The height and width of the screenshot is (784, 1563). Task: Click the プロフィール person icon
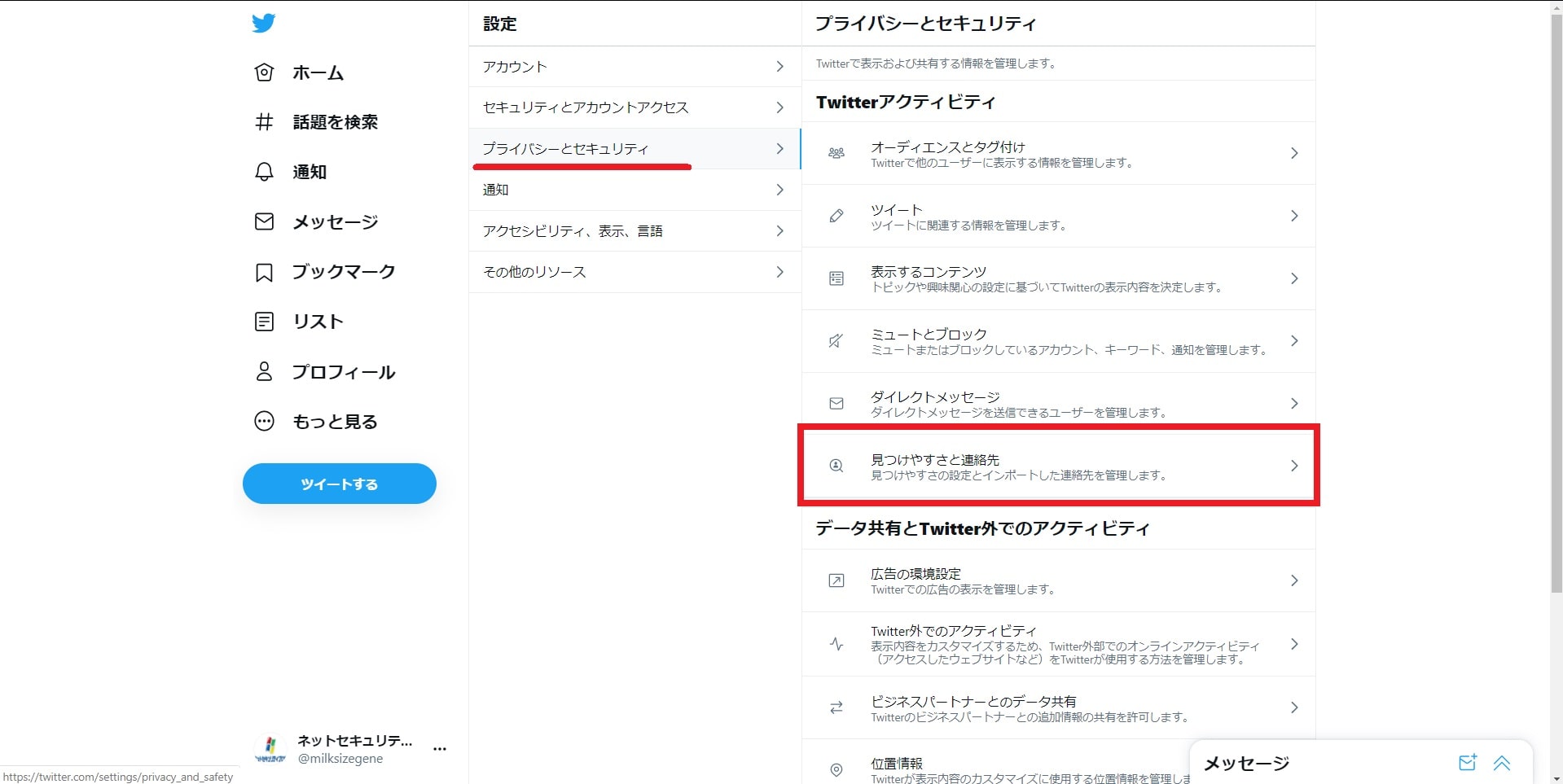(x=264, y=371)
